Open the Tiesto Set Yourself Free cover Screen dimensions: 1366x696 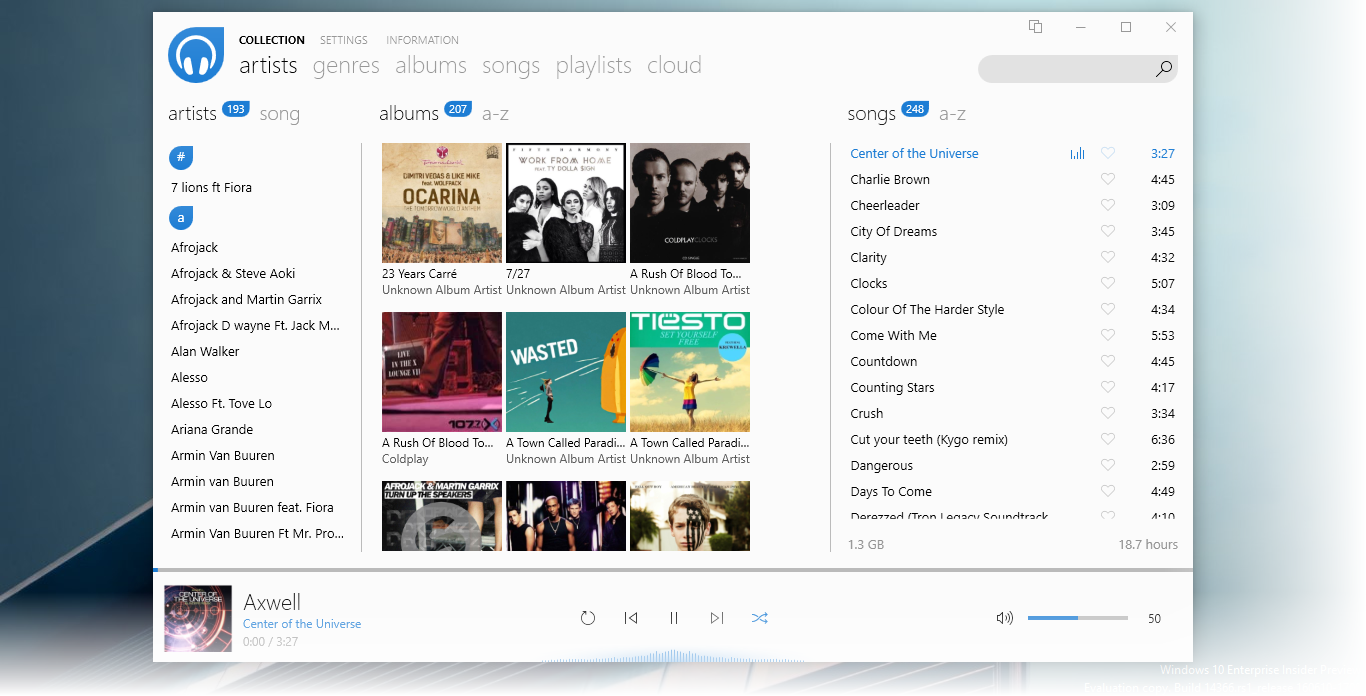(x=690, y=372)
